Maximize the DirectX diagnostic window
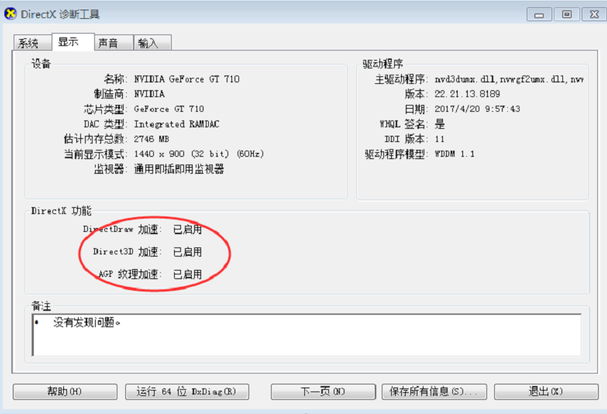Viewport: 607px width, 414px height. (567, 15)
